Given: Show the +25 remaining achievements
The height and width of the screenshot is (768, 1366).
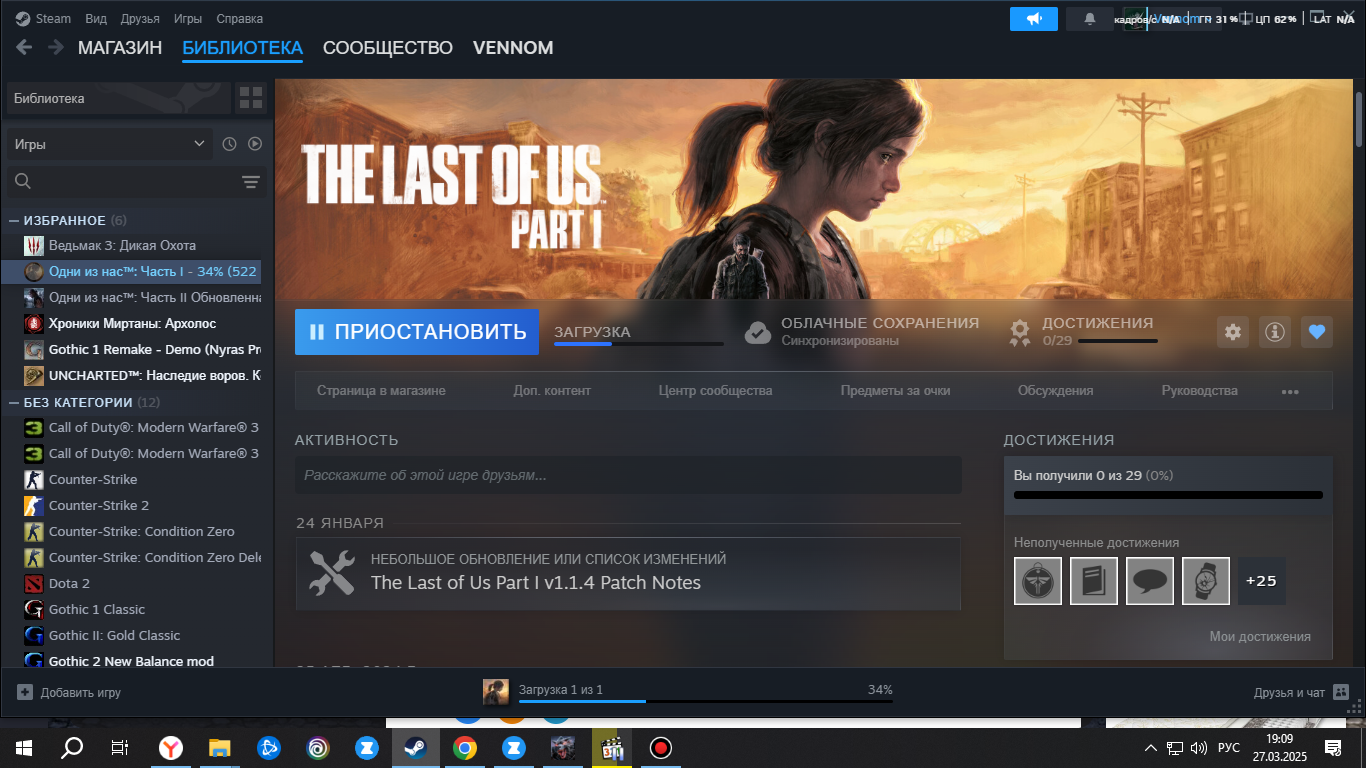Looking at the screenshot, I should [1262, 580].
